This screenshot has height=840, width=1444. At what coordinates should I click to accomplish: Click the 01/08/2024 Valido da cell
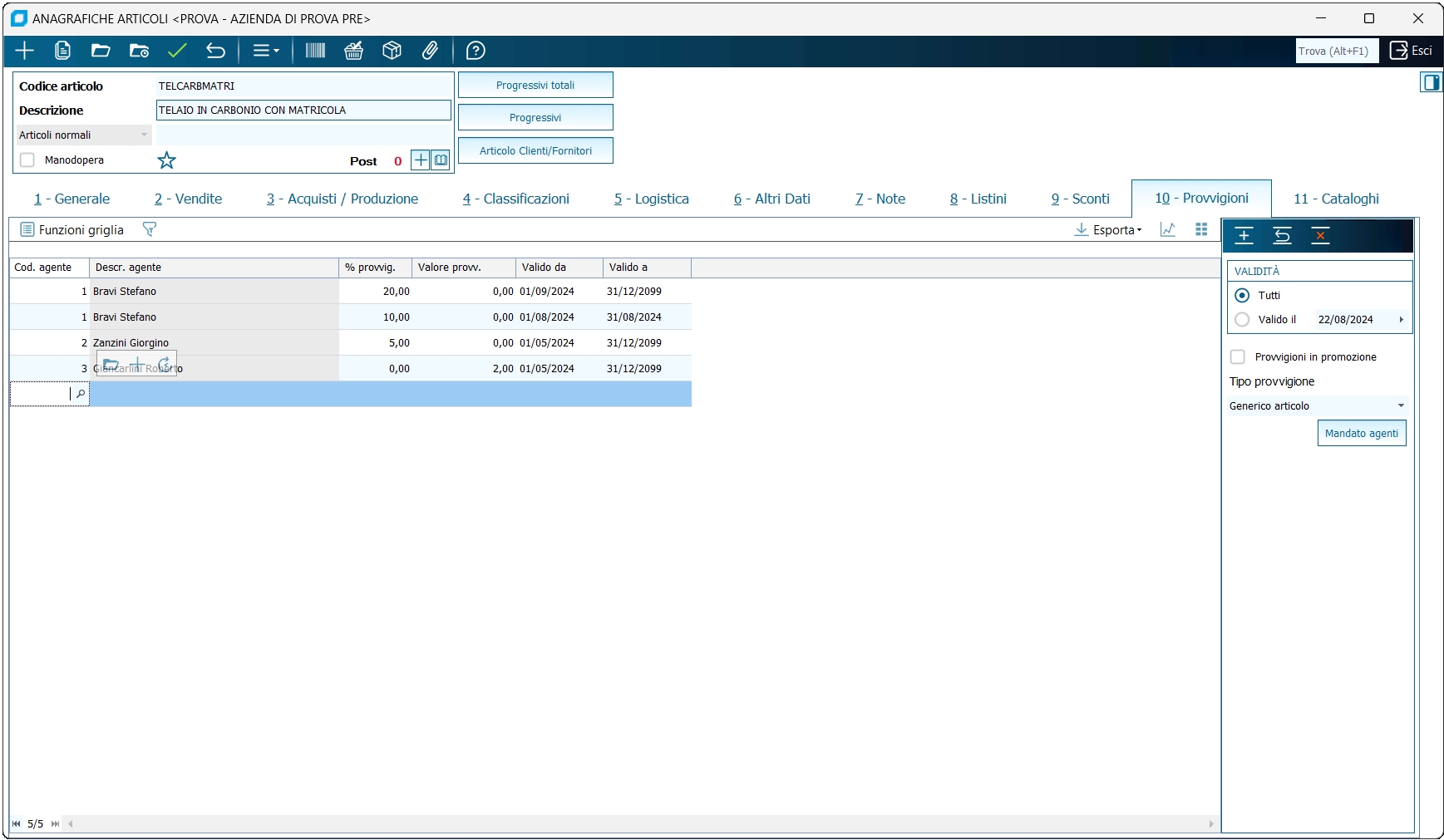tap(559, 317)
